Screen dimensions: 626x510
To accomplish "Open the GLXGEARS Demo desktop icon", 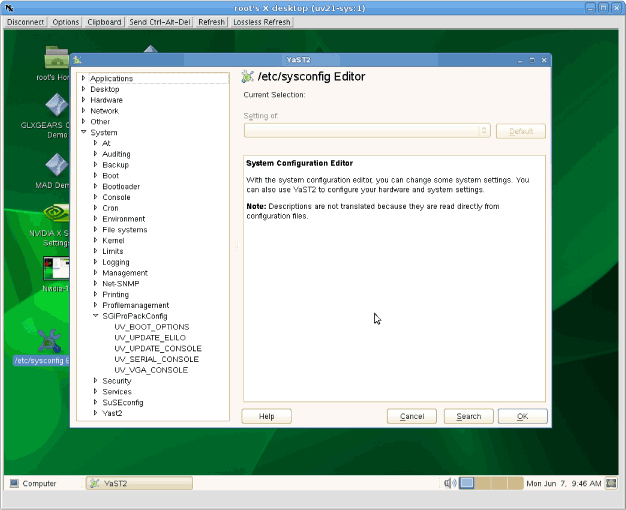I will [x=57, y=105].
